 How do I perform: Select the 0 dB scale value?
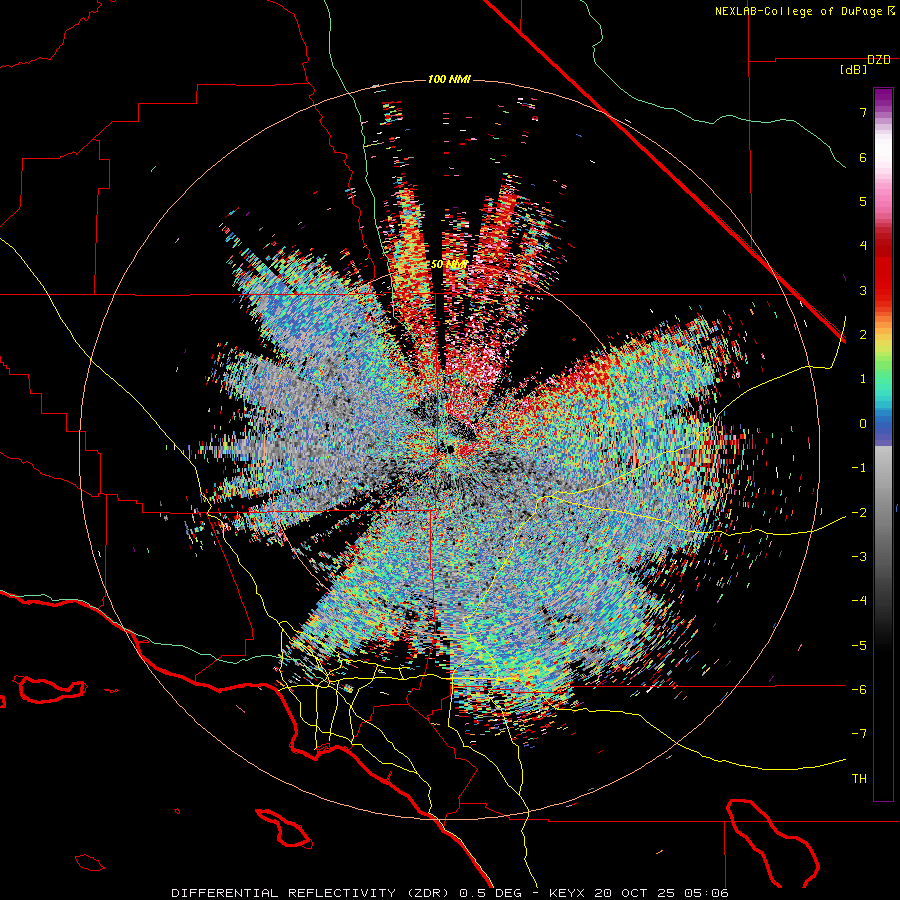pos(863,424)
